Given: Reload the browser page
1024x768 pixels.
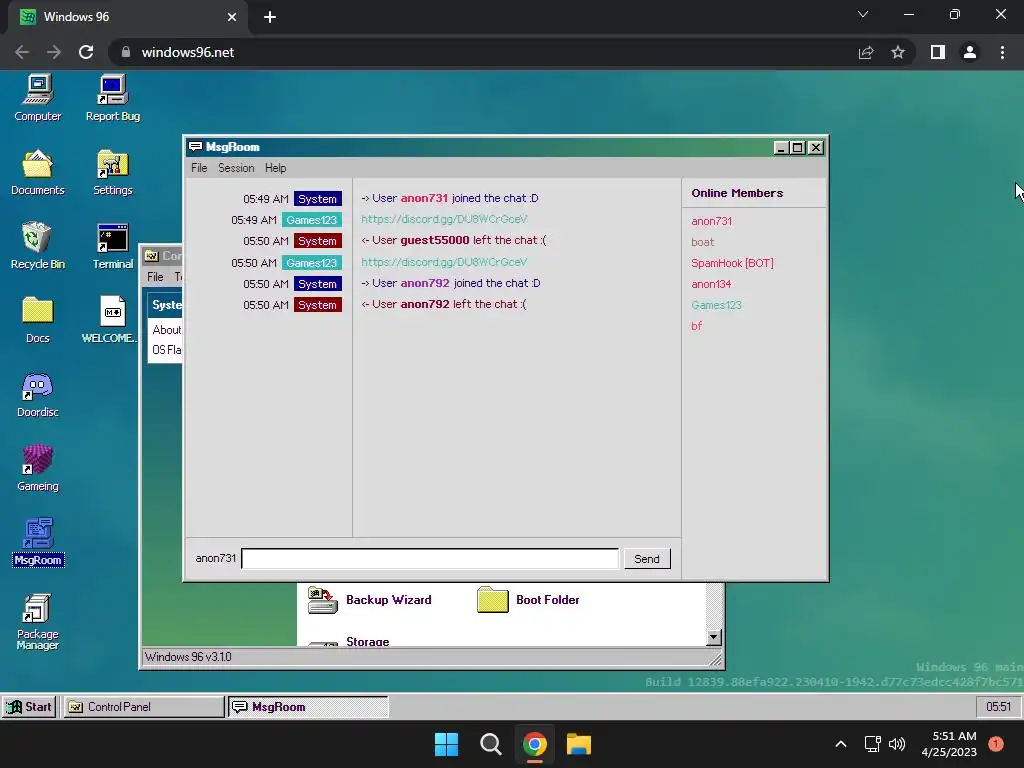Looking at the screenshot, I should coord(86,52).
